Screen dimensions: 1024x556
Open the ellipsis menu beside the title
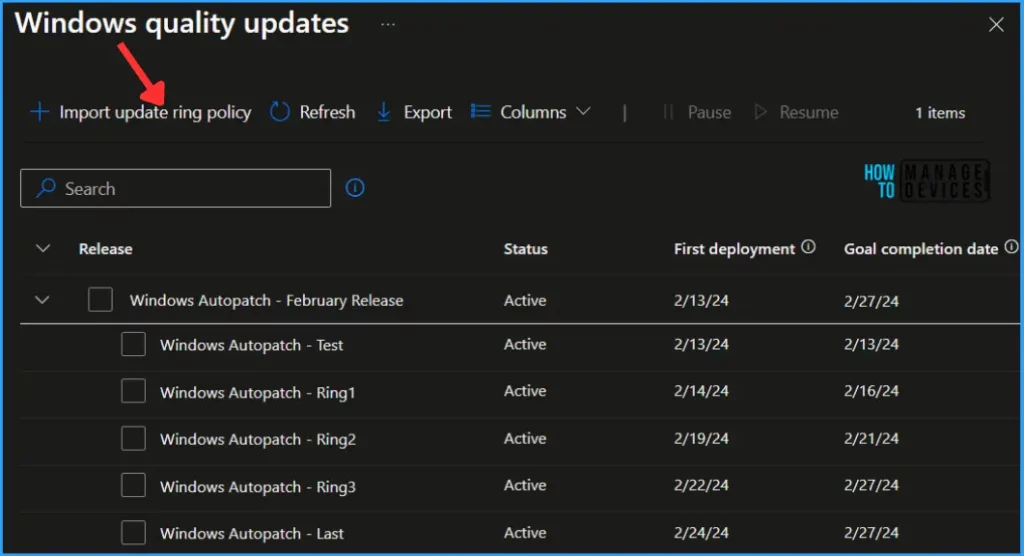pos(388,24)
